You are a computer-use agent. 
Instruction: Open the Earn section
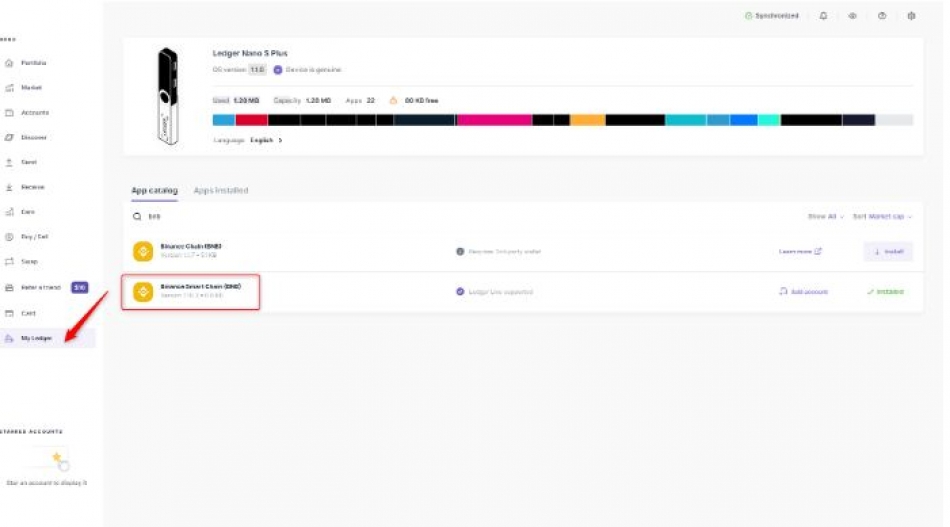pyautogui.click(x=28, y=212)
